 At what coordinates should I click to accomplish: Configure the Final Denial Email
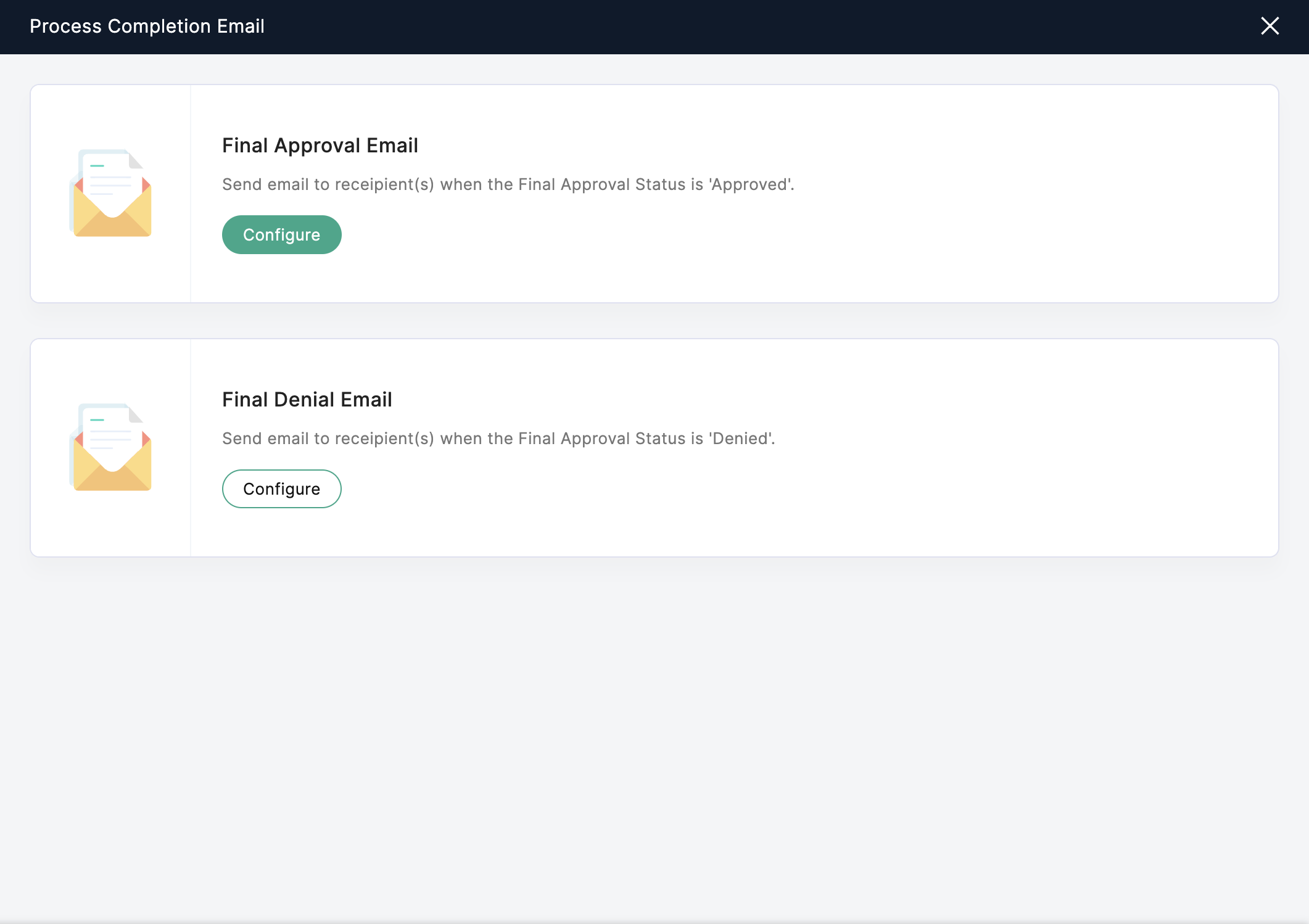coord(281,489)
